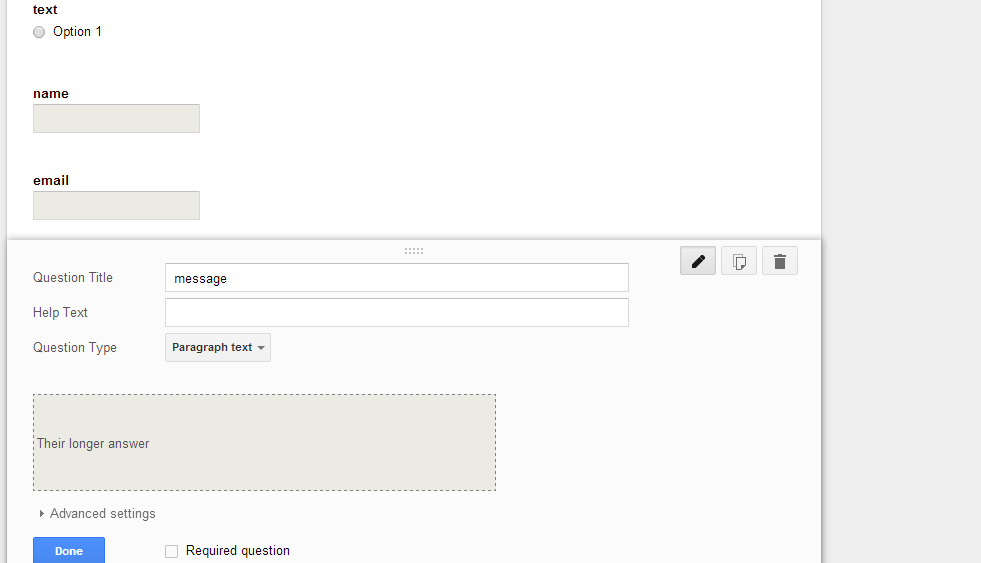Duplicate the message question
Image resolution: width=981 pixels, height=563 pixels.
click(739, 261)
